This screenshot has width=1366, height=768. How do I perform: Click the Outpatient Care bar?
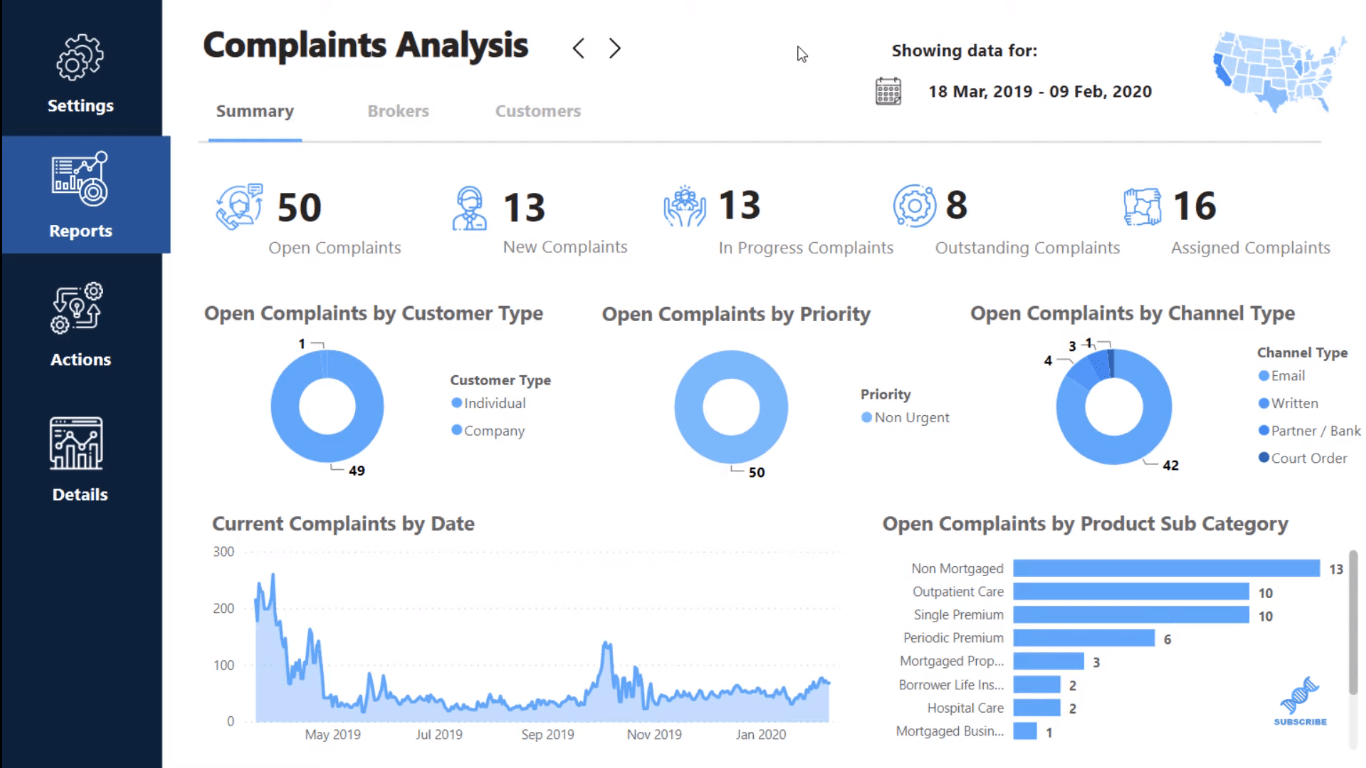click(x=1131, y=592)
